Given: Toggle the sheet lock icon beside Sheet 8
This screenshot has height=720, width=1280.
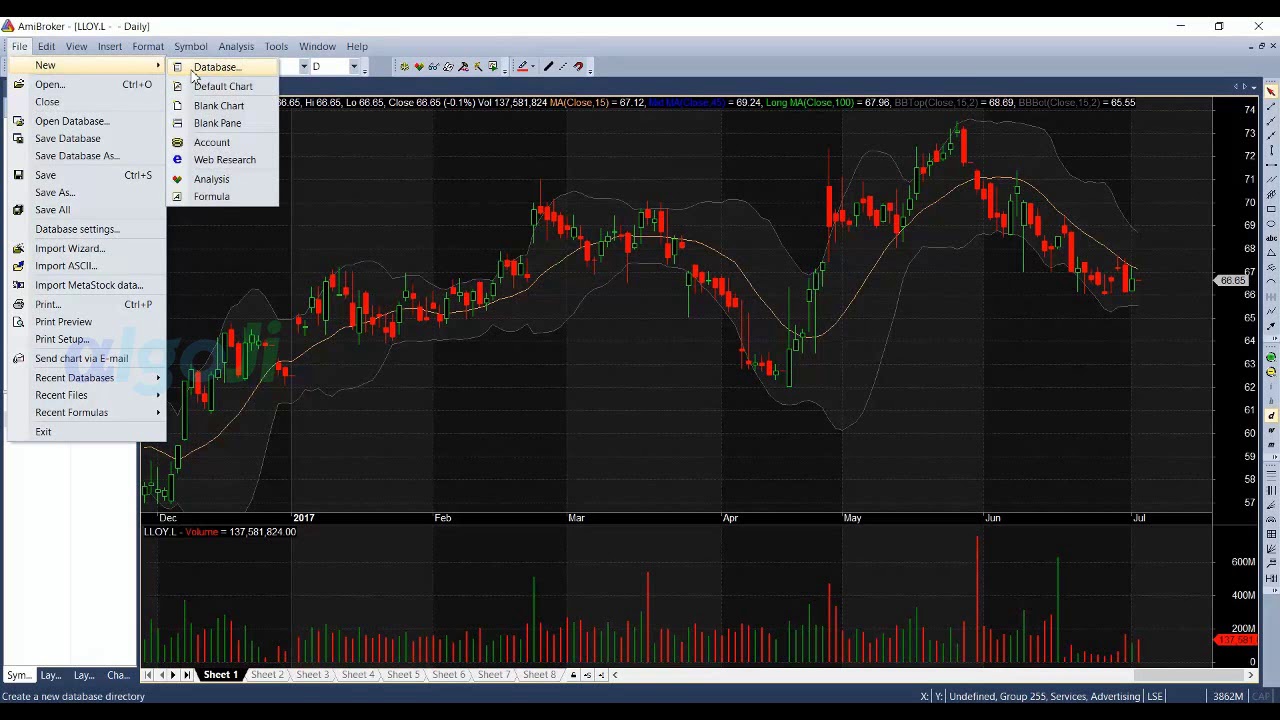Looking at the screenshot, I should click(573, 675).
